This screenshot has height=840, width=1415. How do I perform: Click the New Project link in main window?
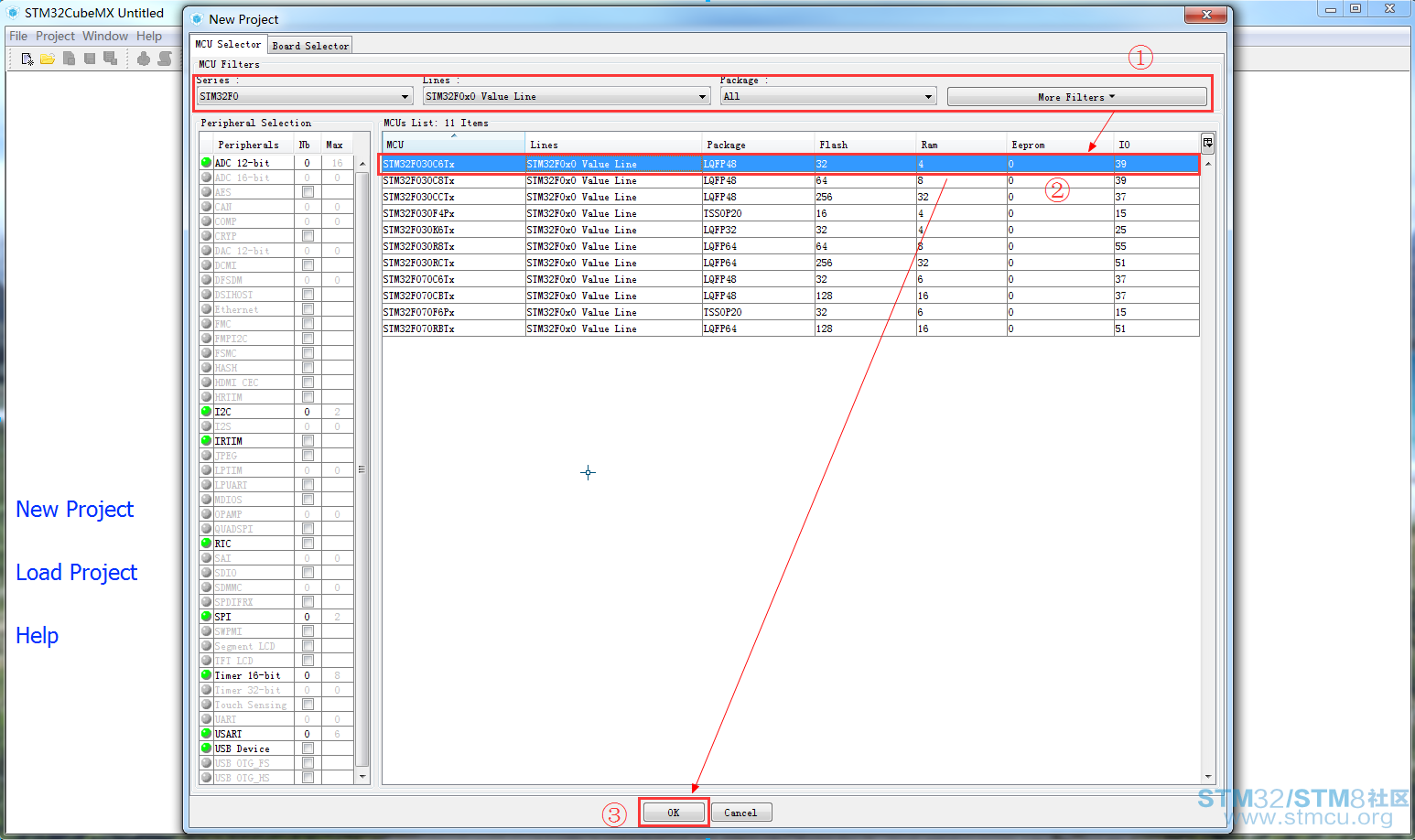coord(75,510)
